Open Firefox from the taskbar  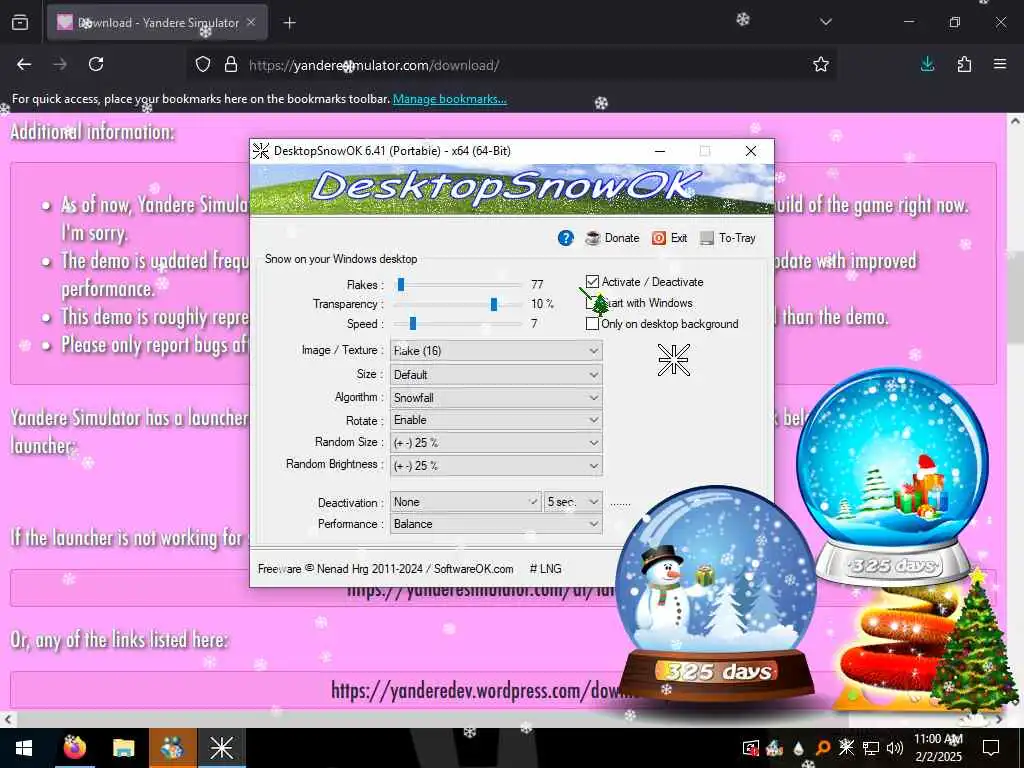pyautogui.click(x=74, y=748)
